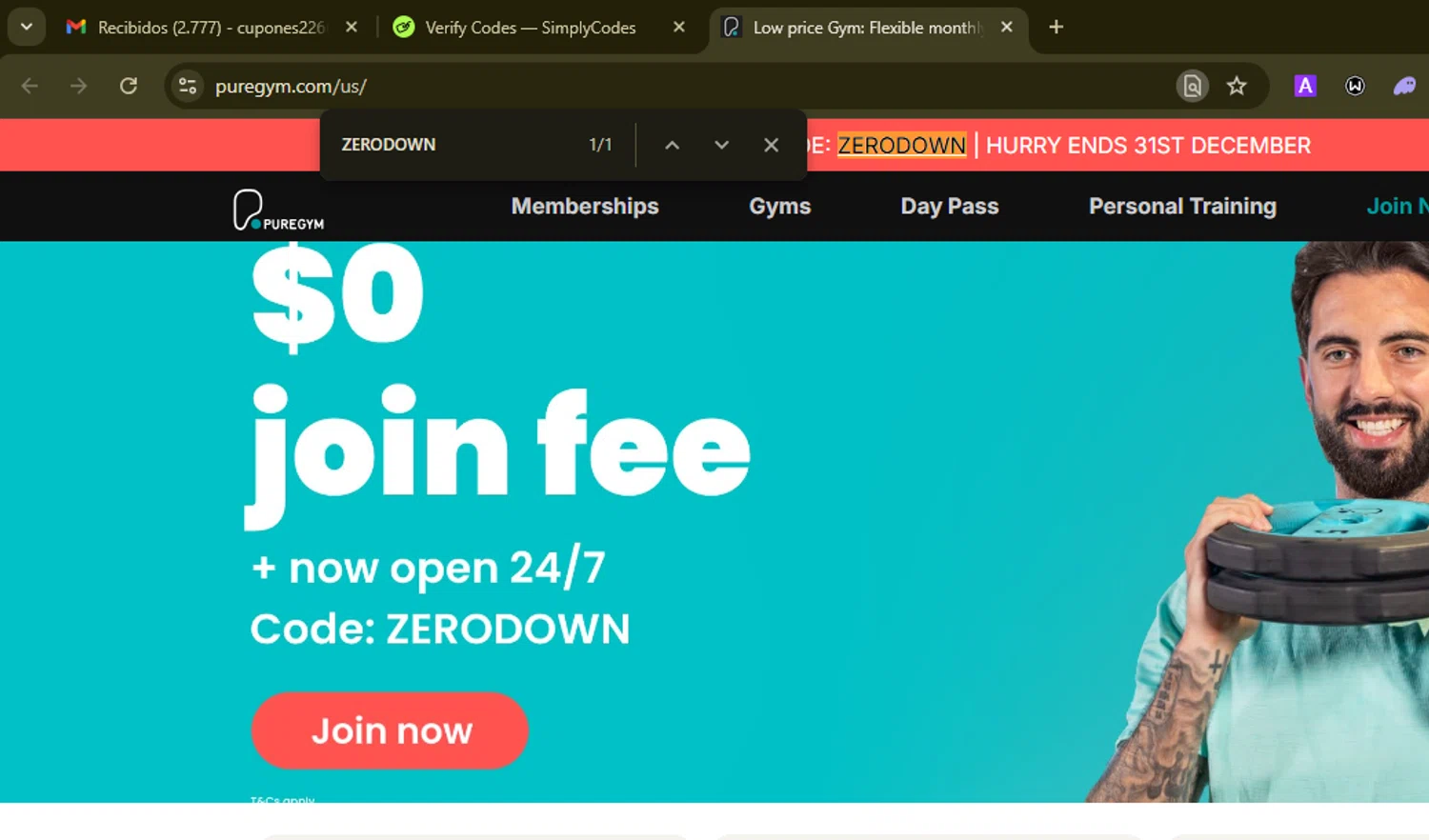Image resolution: width=1429 pixels, height=840 pixels.
Task: Open Google Lens search icon in address bar
Action: (1192, 87)
